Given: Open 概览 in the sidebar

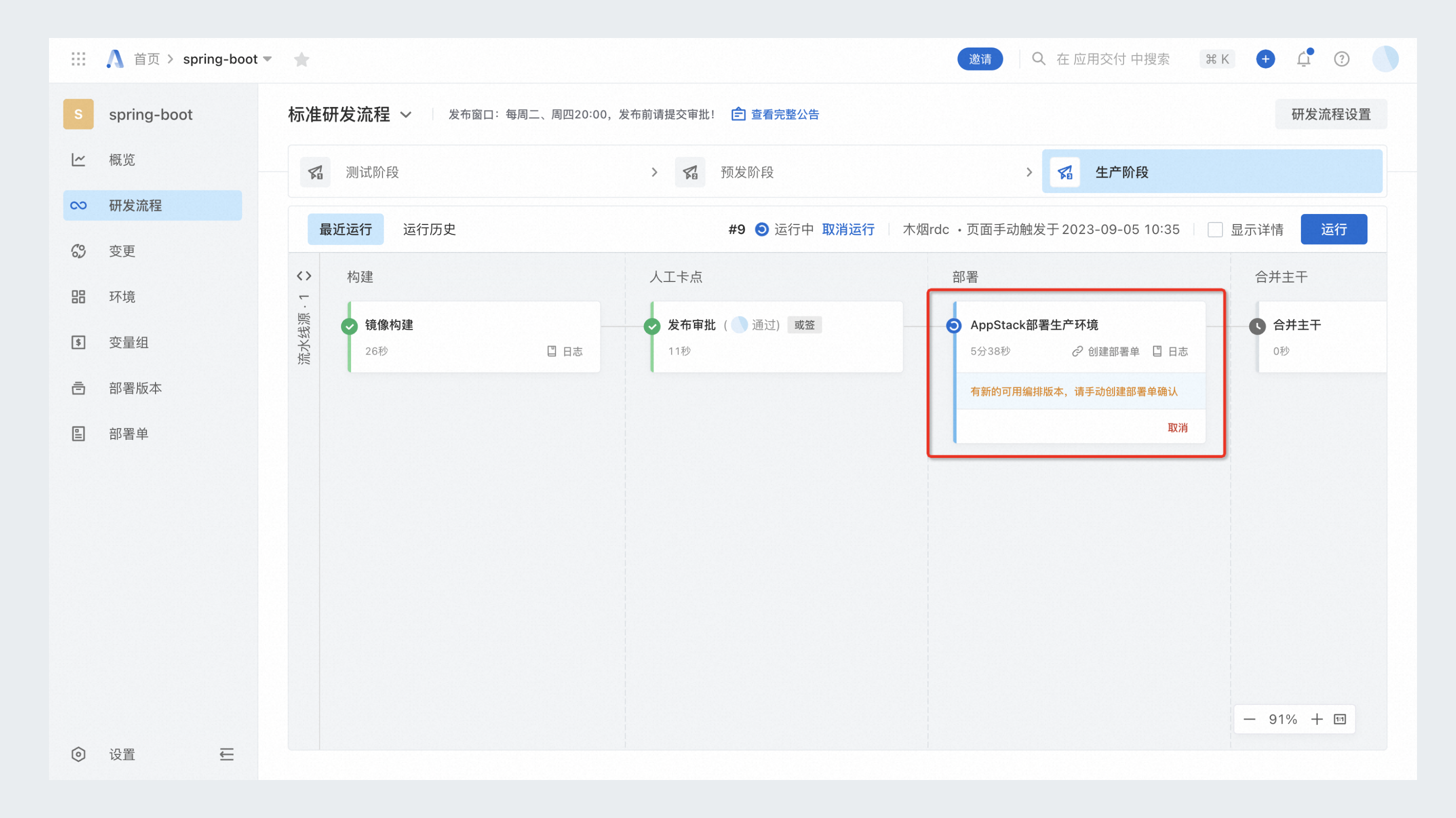Looking at the screenshot, I should pos(152,159).
